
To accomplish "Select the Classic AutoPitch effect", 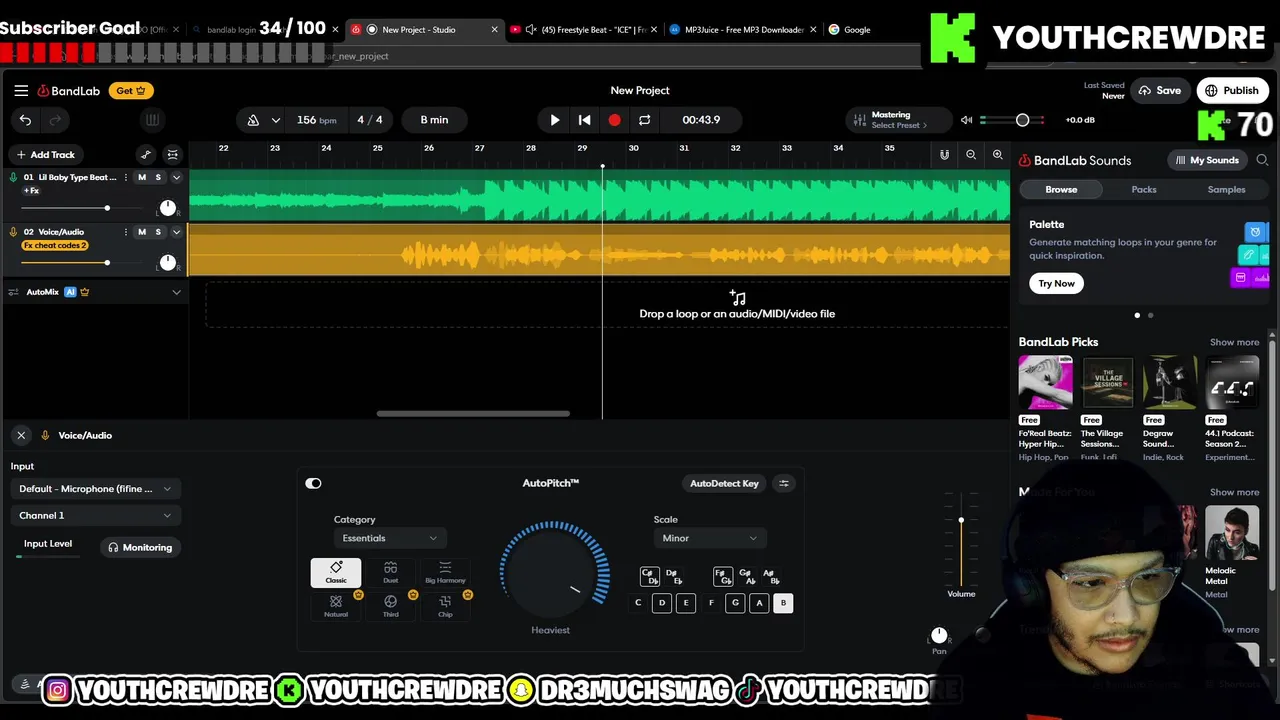I will (x=336, y=572).
